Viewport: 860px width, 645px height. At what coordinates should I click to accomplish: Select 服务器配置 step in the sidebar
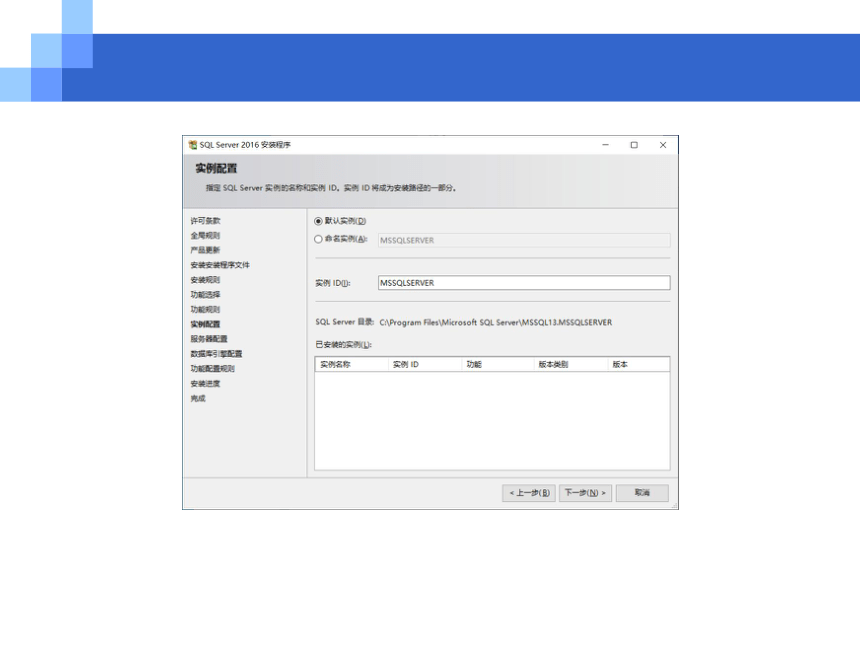tap(209, 339)
